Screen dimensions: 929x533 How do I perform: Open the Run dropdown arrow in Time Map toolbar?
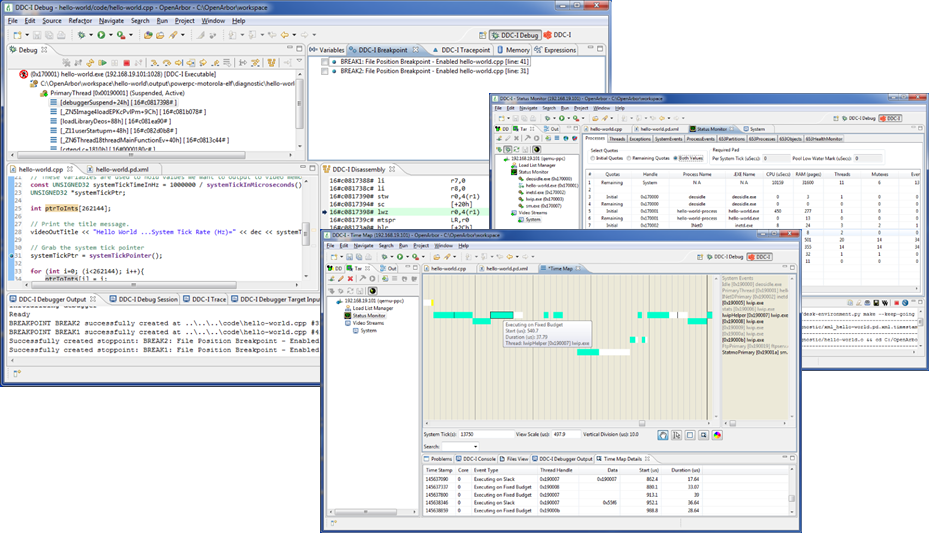coord(408,256)
